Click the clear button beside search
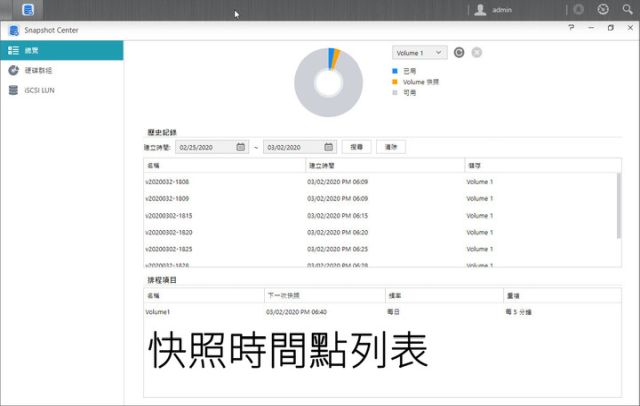The image size is (640, 406). click(391, 147)
